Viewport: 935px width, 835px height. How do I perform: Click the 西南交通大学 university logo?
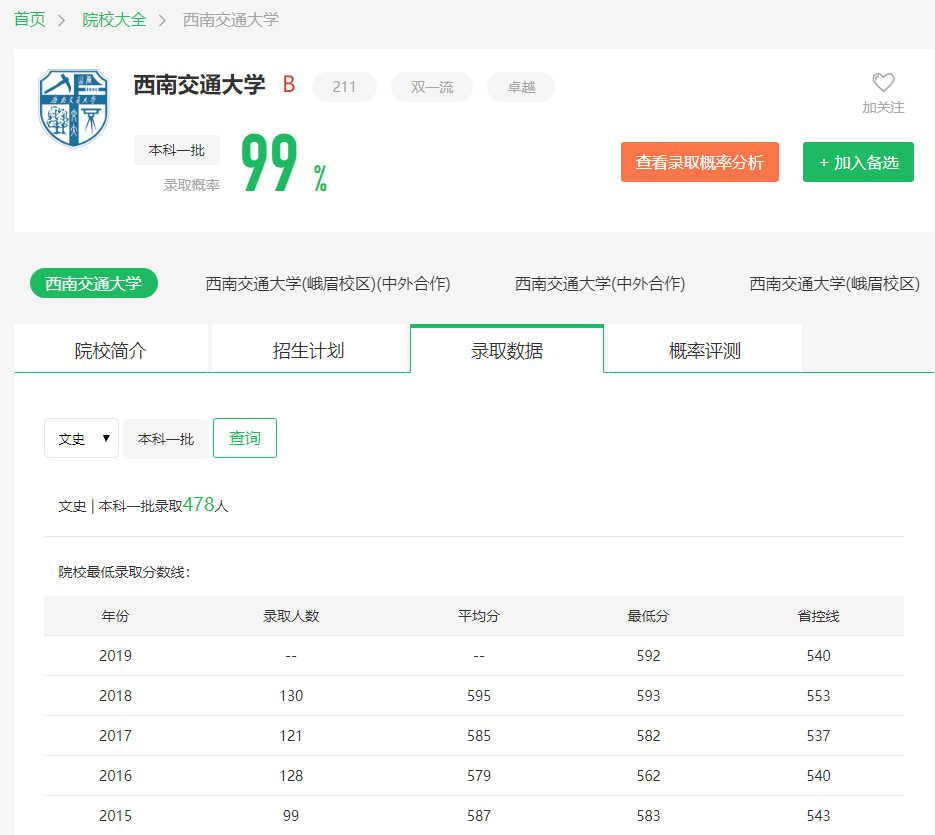tap(74, 107)
